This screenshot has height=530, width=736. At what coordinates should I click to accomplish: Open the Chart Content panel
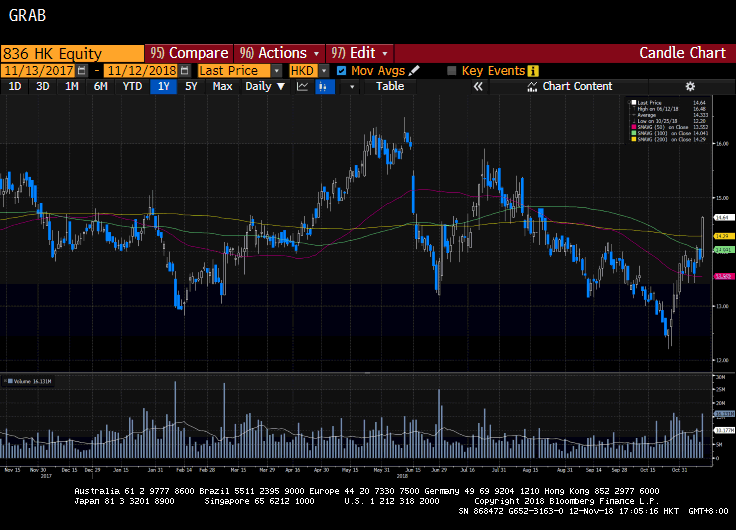coord(569,86)
